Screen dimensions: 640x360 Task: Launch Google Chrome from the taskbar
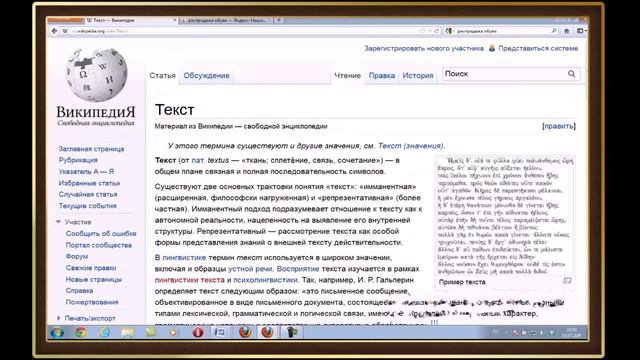click(x=81, y=332)
